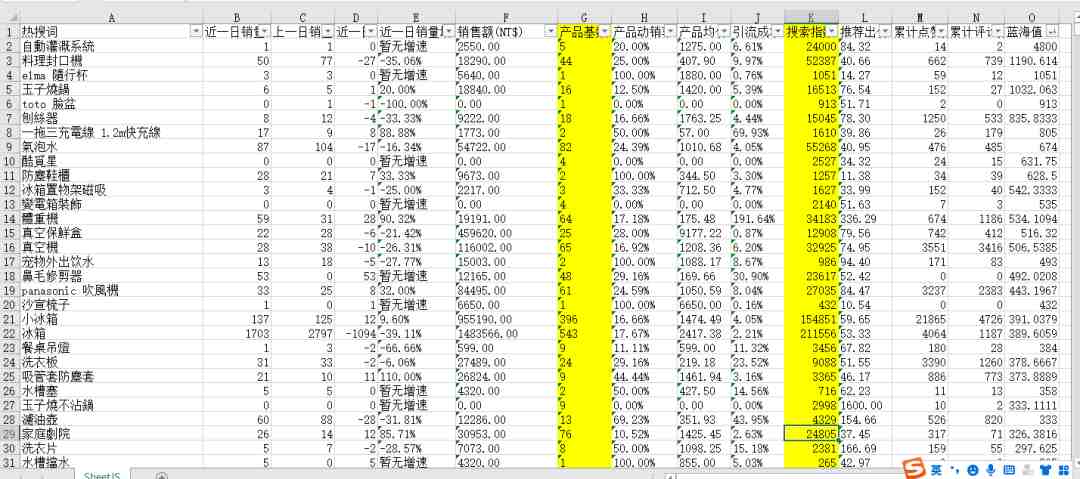Open the emoji face icon in IME bar
The width and height of the screenshot is (1080, 479).
[x=973, y=471]
